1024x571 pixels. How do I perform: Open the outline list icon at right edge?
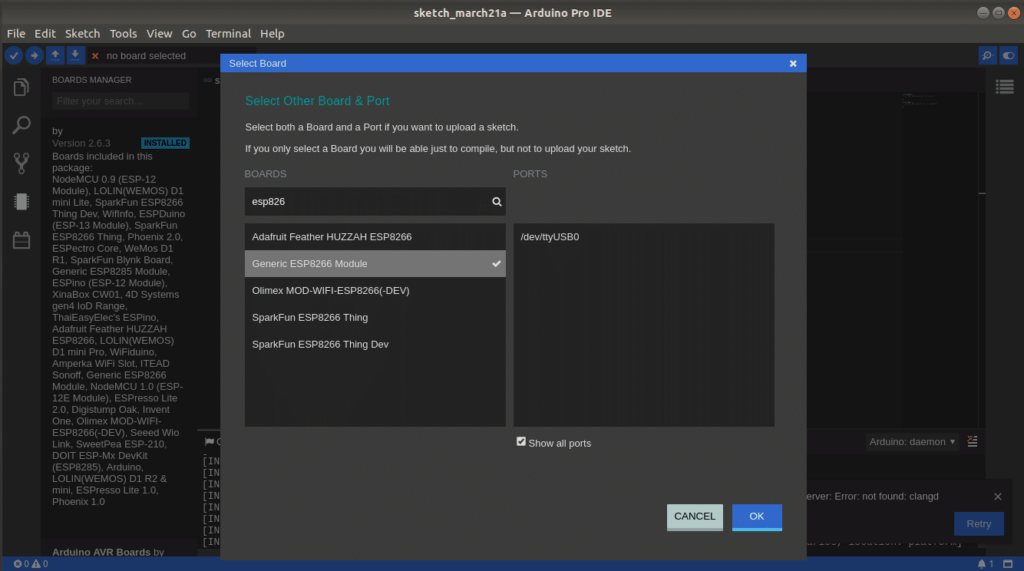tap(1004, 86)
